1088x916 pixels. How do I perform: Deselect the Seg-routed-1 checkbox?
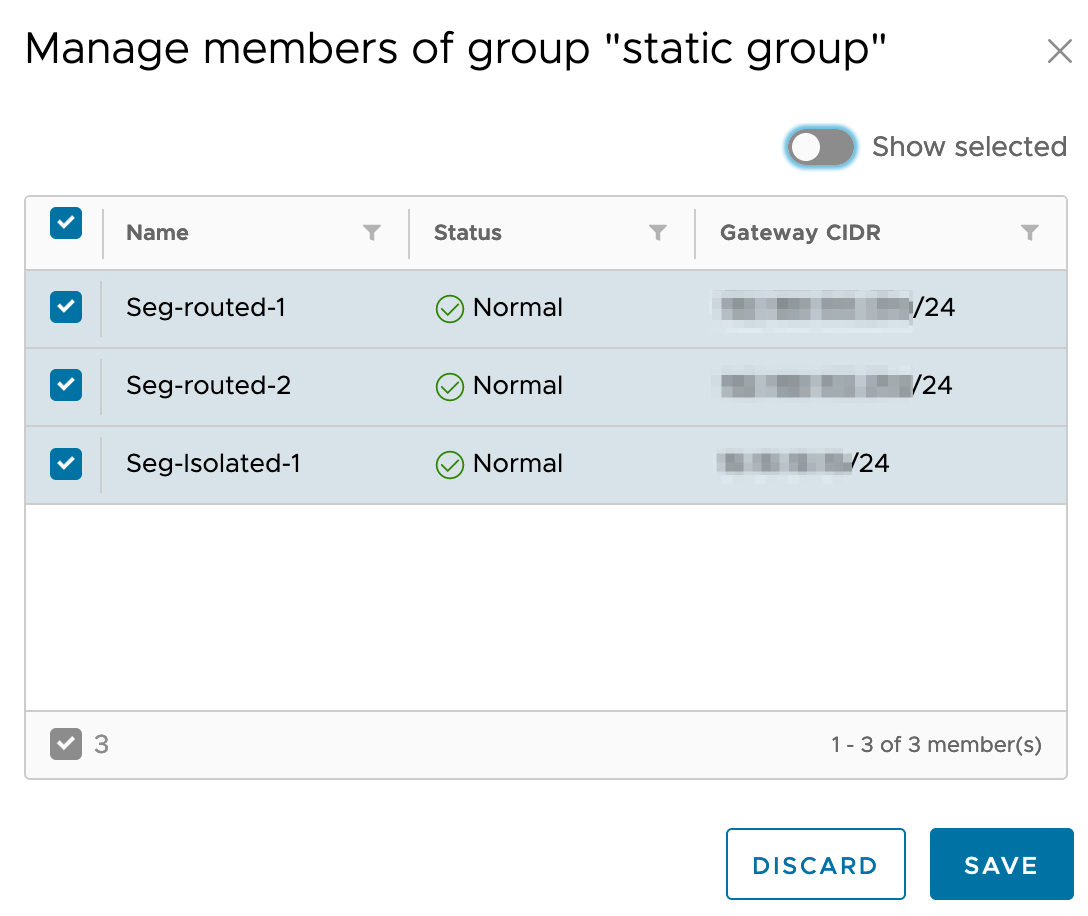pos(66,307)
